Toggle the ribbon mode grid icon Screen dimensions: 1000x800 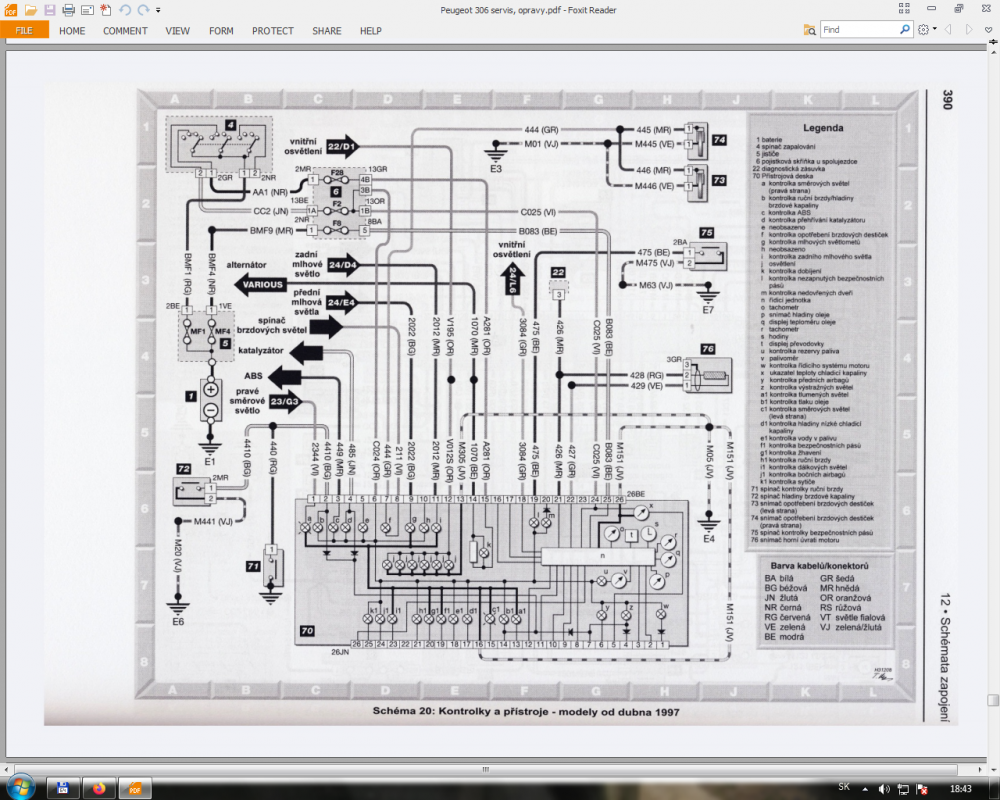904,8
